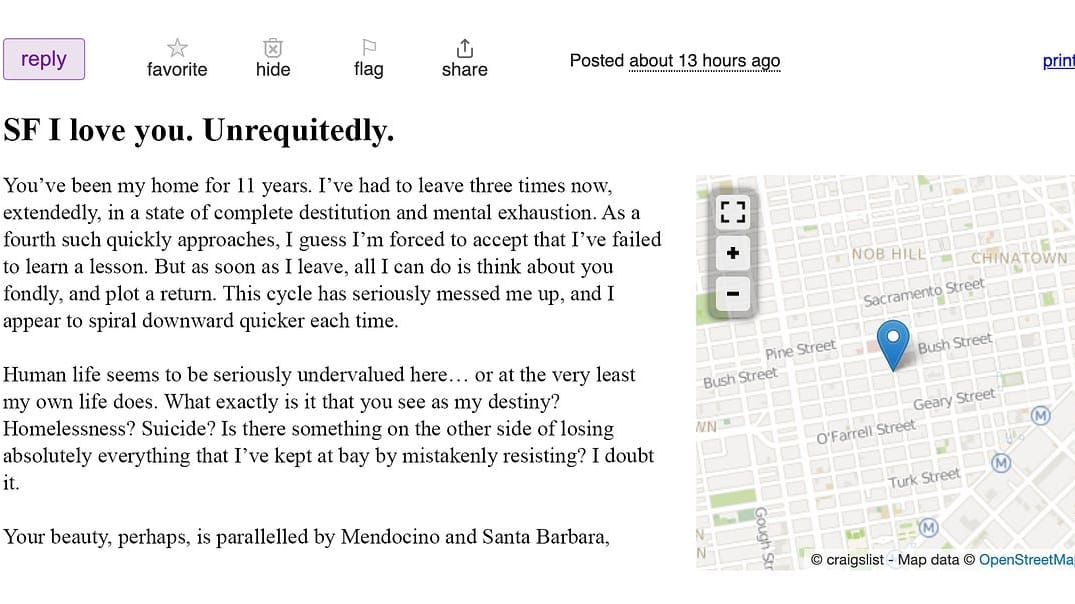Click the star icon to favorite this posting

tap(176, 47)
